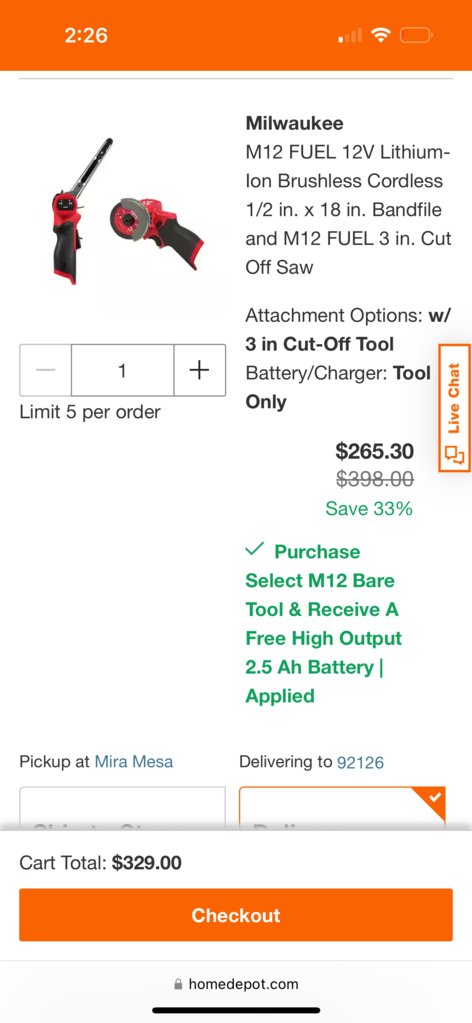The image size is (472, 1023).
Task: Select the Ship to Store option card
Action: click(x=123, y=808)
